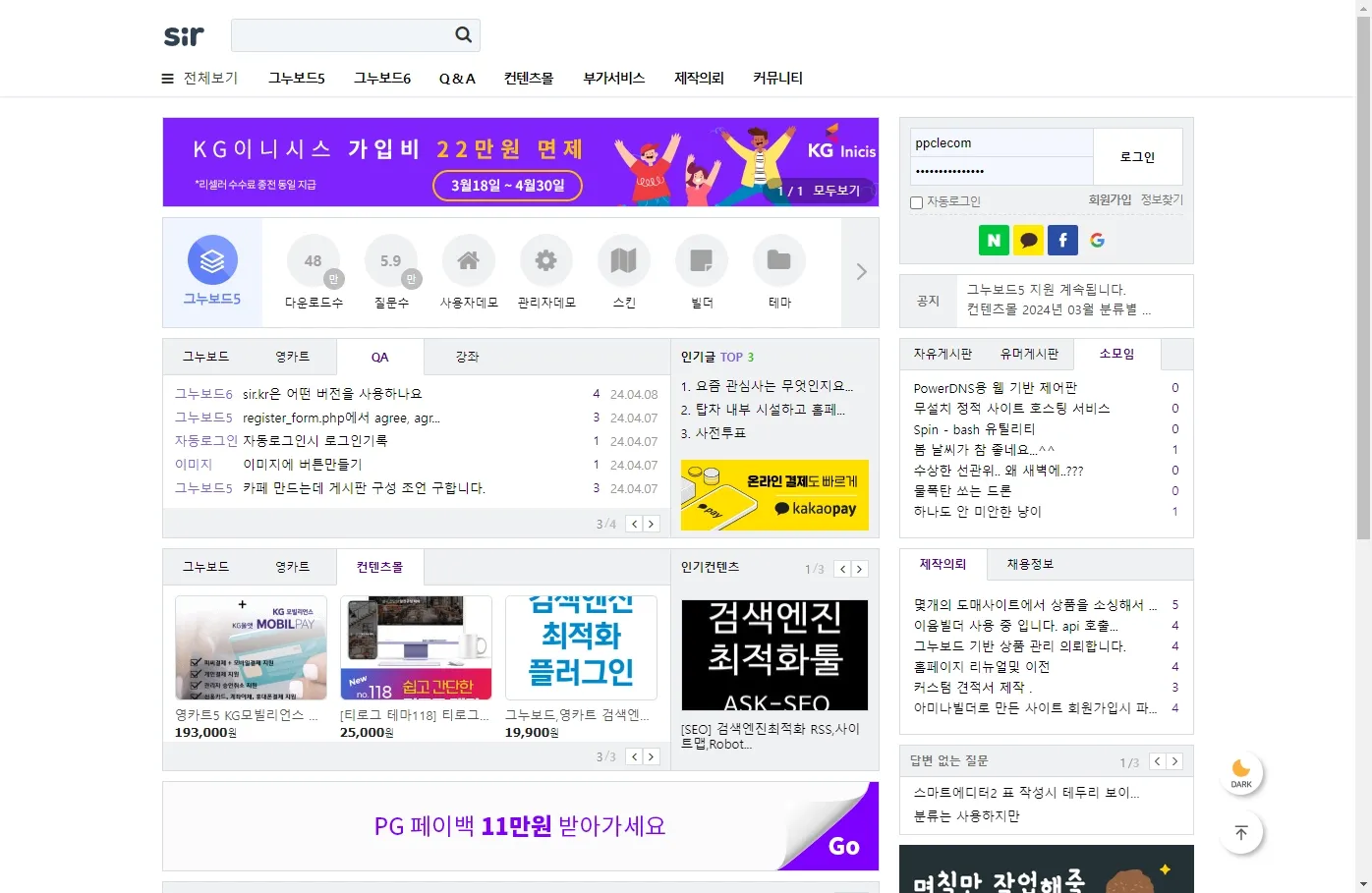Screen dimensions: 1372x893
Task: Click the search input field
Action: (x=340, y=35)
